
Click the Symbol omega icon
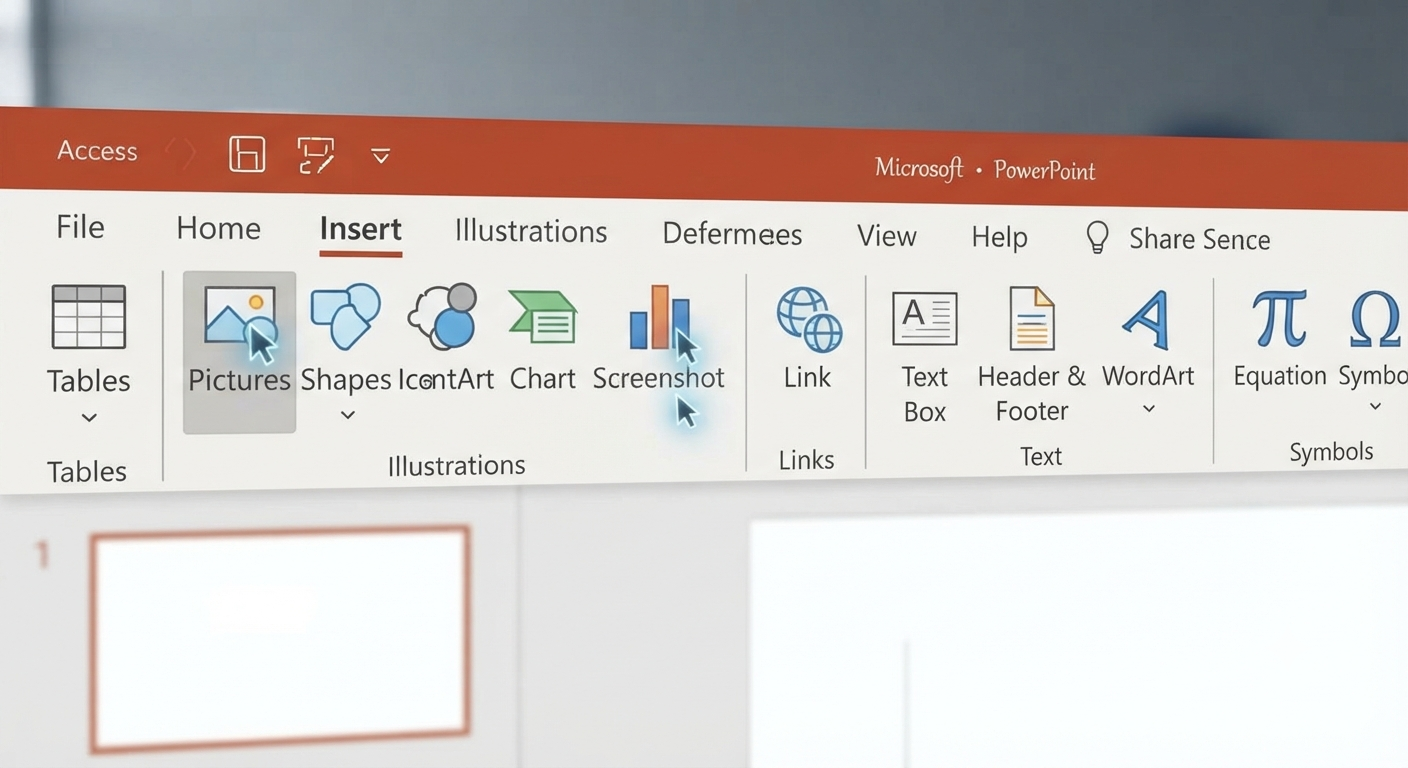point(1375,318)
